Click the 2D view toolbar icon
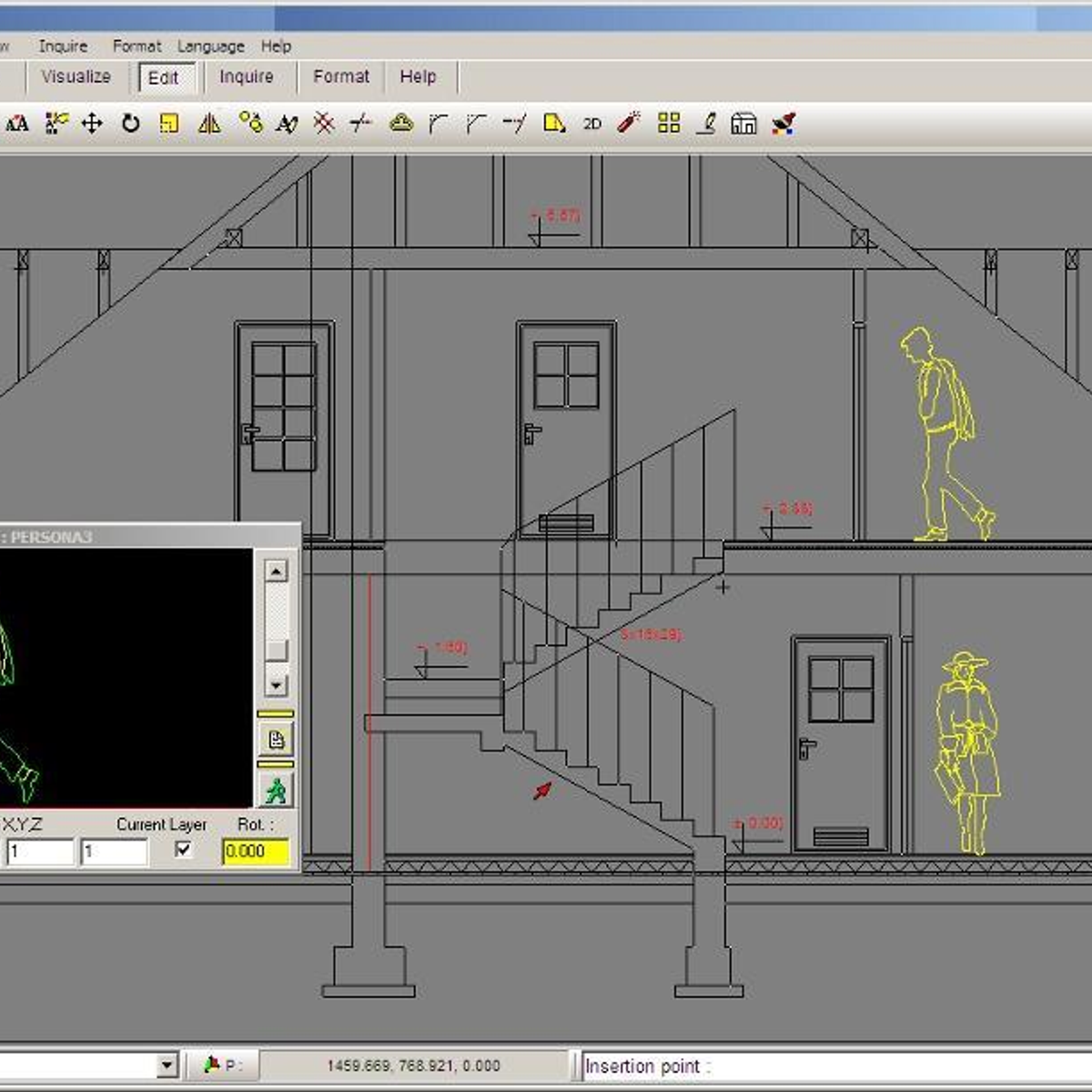Image resolution: width=1092 pixels, height=1092 pixels. (x=592, y=124)
